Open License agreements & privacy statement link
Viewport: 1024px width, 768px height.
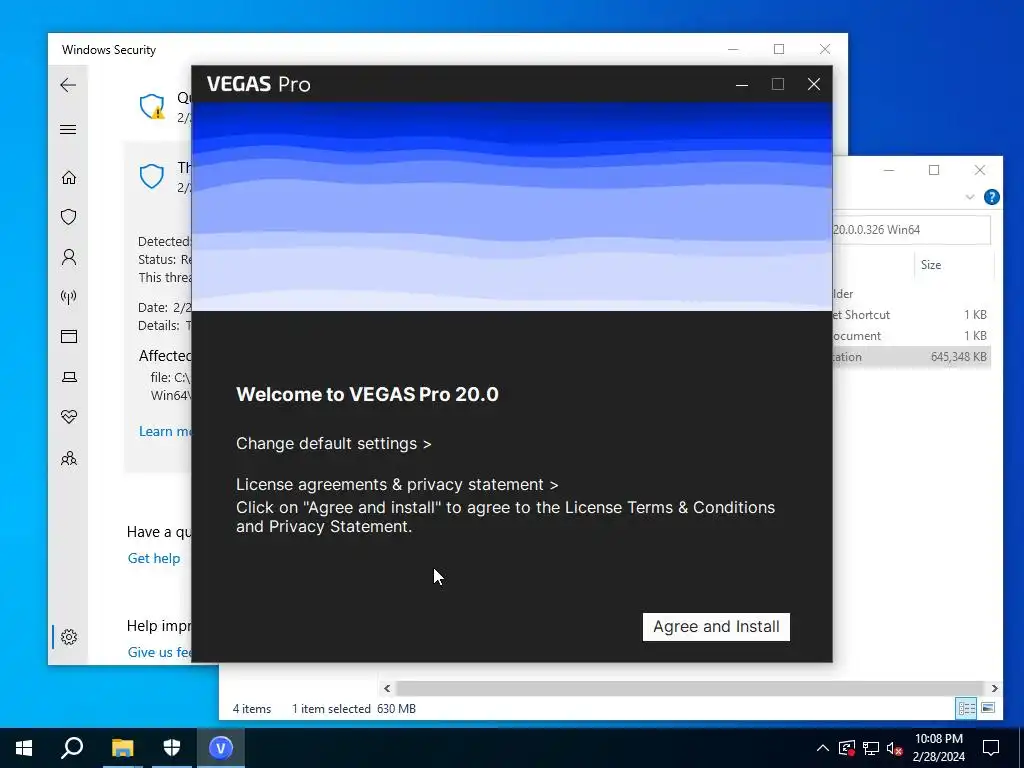396,485
